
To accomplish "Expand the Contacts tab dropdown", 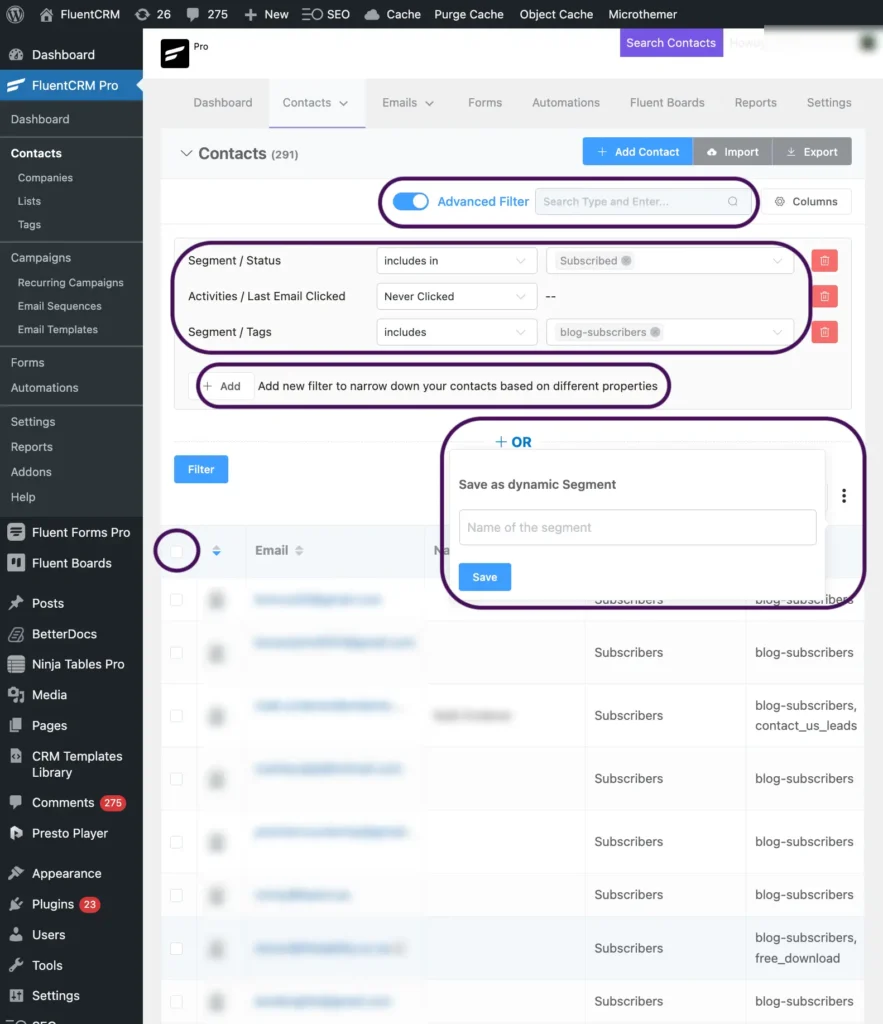I will click(344, 103).
